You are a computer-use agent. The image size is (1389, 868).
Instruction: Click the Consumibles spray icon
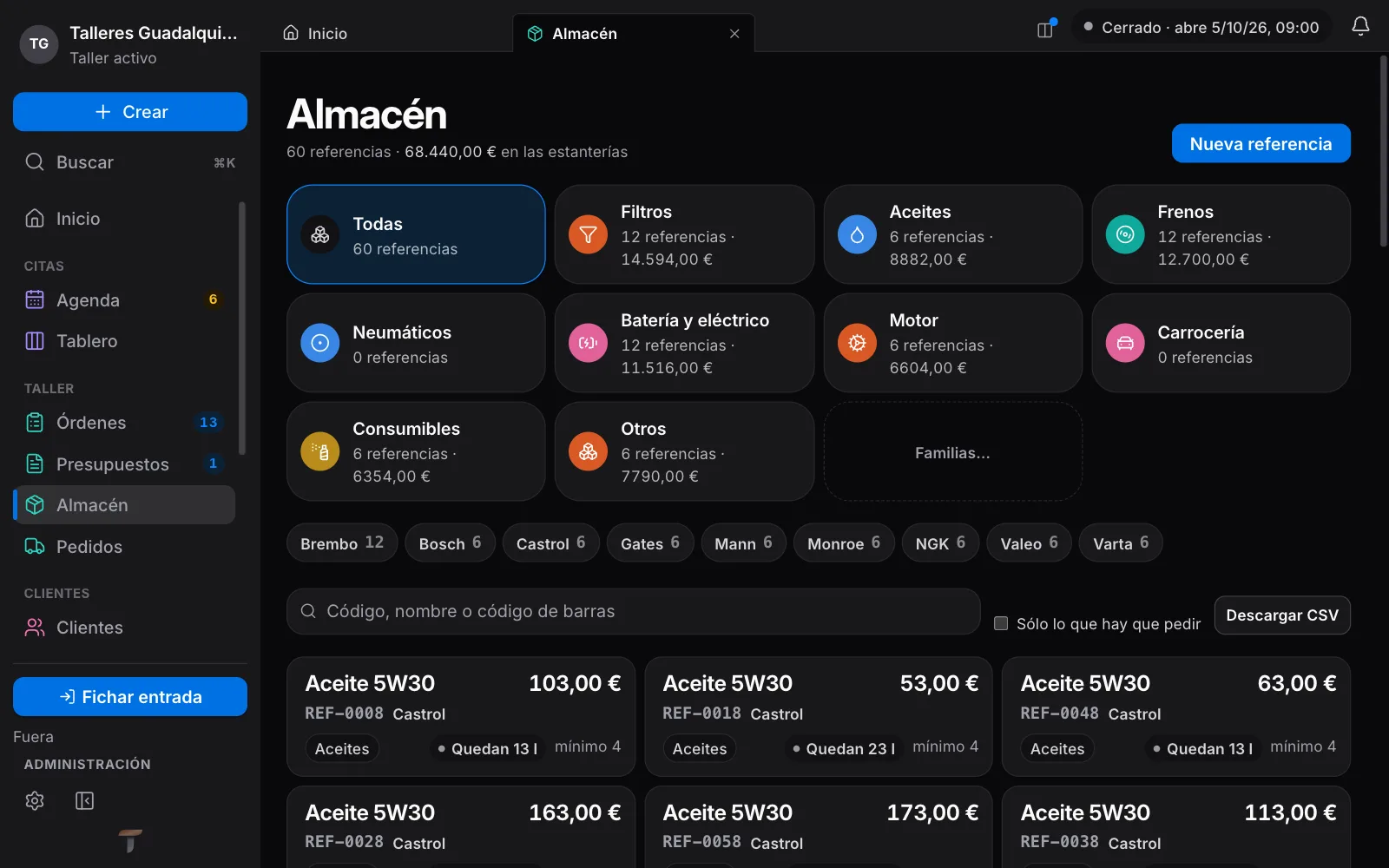point(320,451)
